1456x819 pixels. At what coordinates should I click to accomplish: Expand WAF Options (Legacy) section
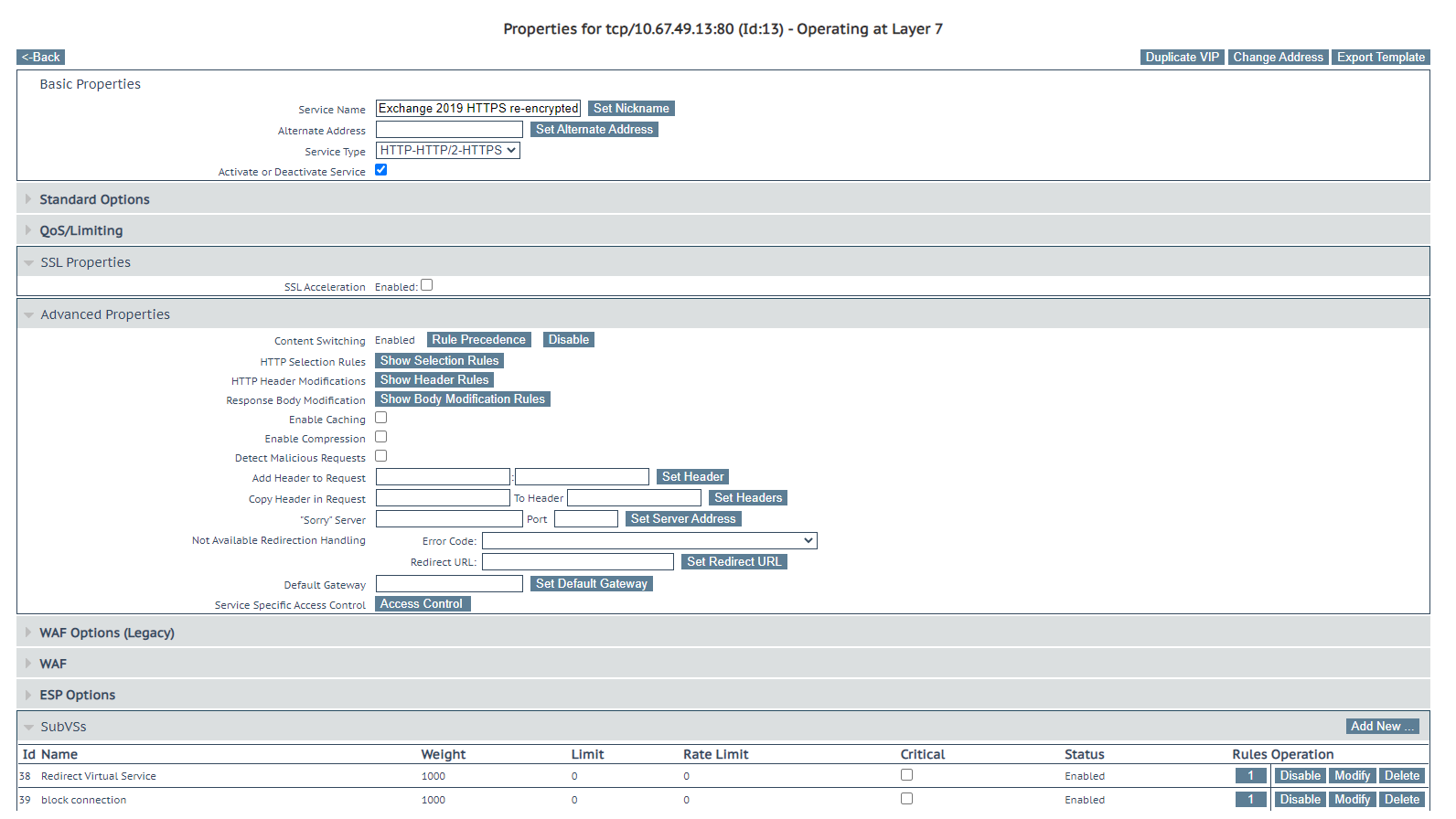coord(723,633)
